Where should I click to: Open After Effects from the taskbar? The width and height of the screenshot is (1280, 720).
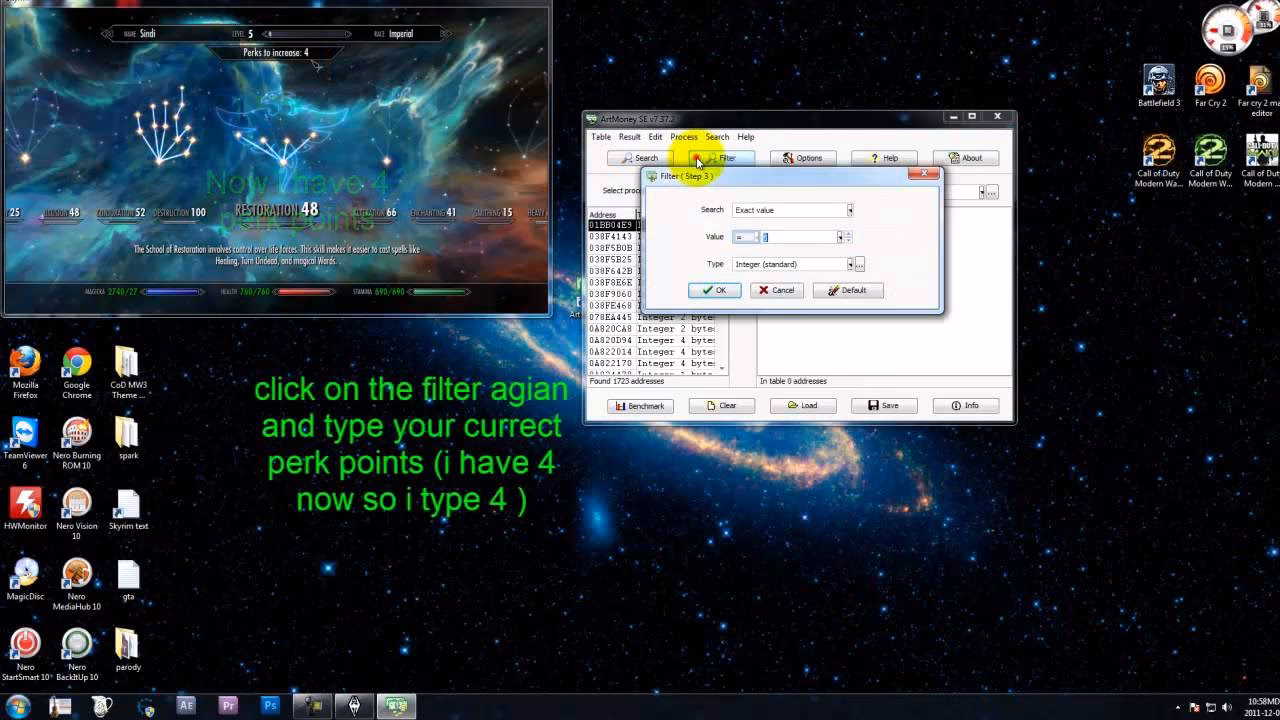186,706
